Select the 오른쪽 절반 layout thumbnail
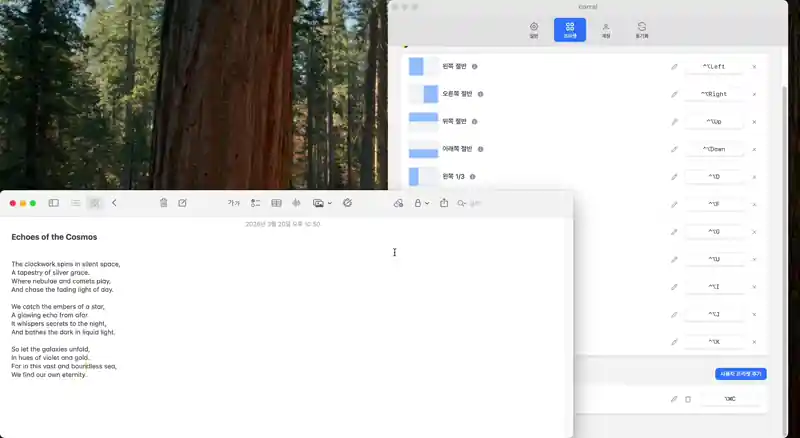Image resolution: width=800 pixels, height=438 pixels. pyautogui.click(x=423, y=94)
